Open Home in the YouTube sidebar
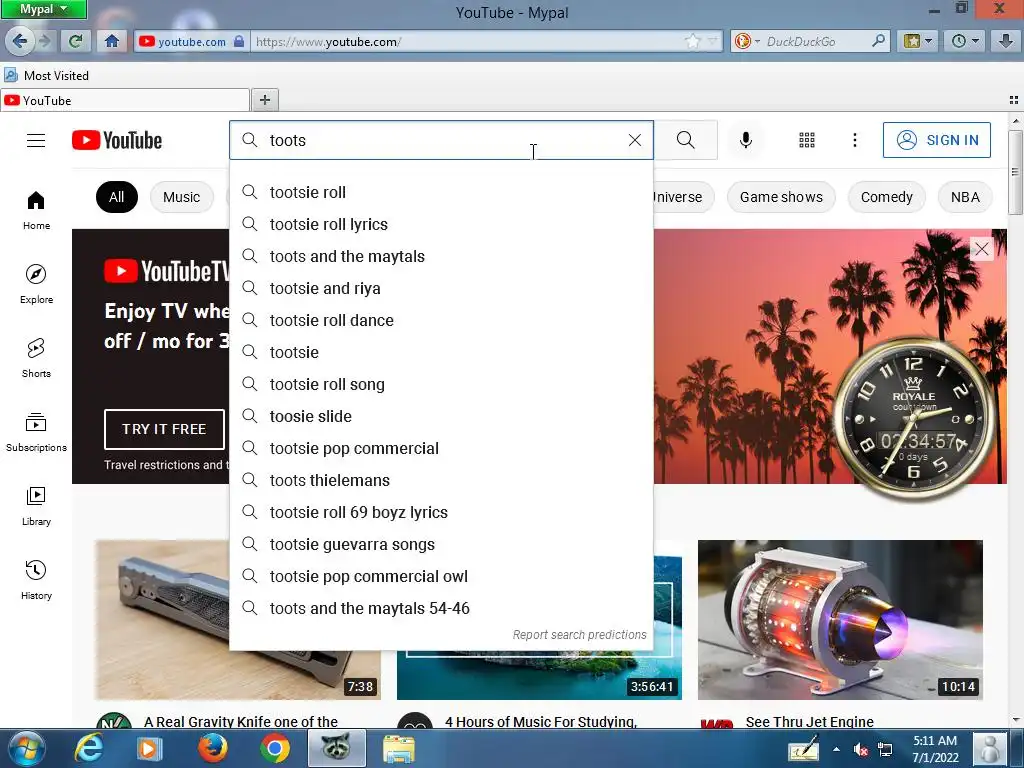1024x768 pixels. 36,210
